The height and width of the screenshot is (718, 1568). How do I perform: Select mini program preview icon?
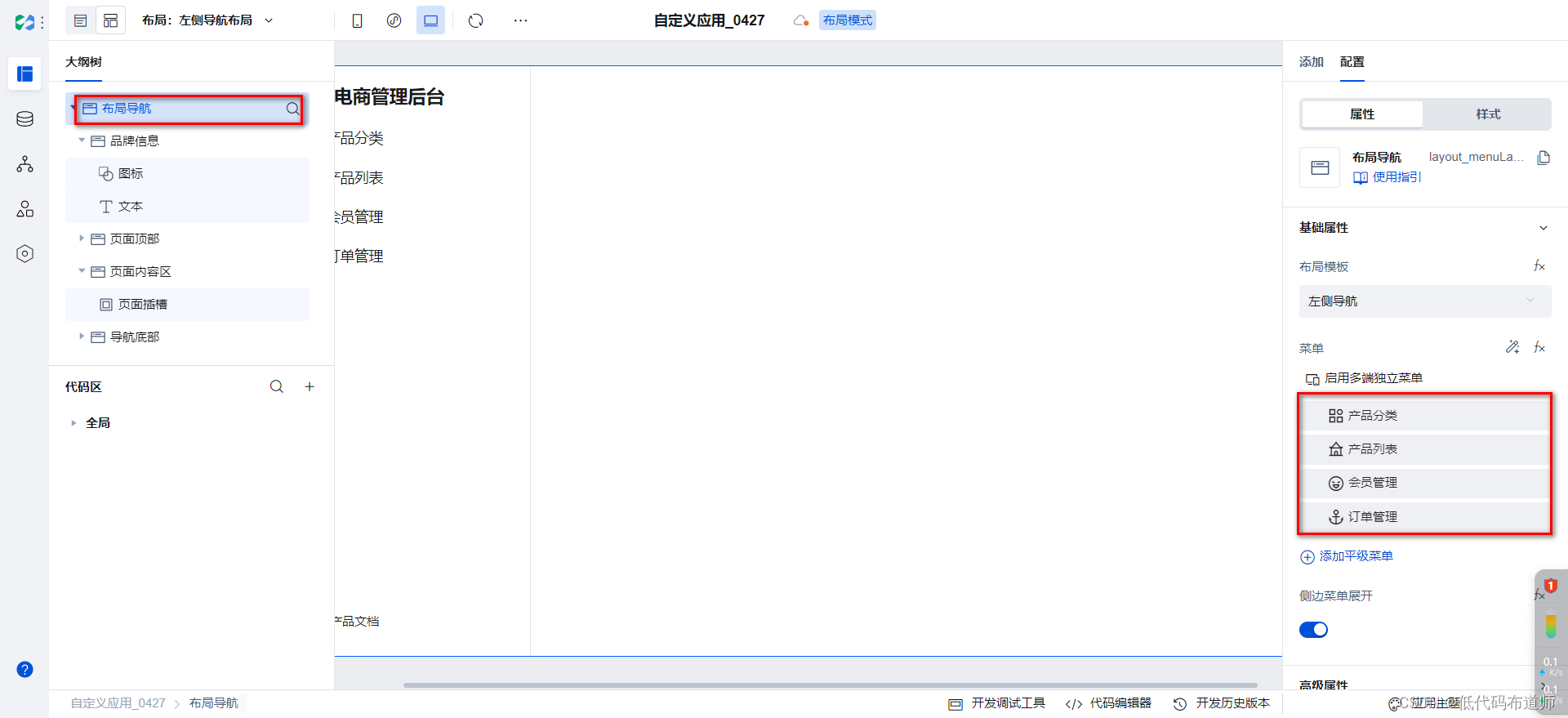pos(394,20)
